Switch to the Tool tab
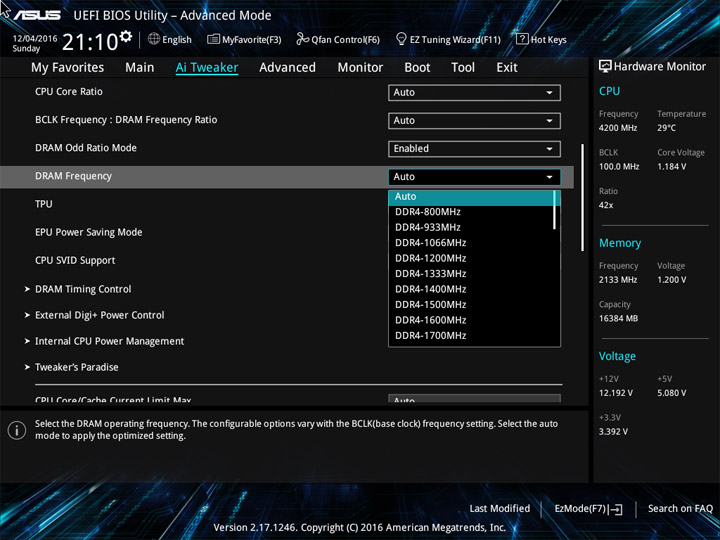Screen dimensions: 720x540 coord(463,68)
